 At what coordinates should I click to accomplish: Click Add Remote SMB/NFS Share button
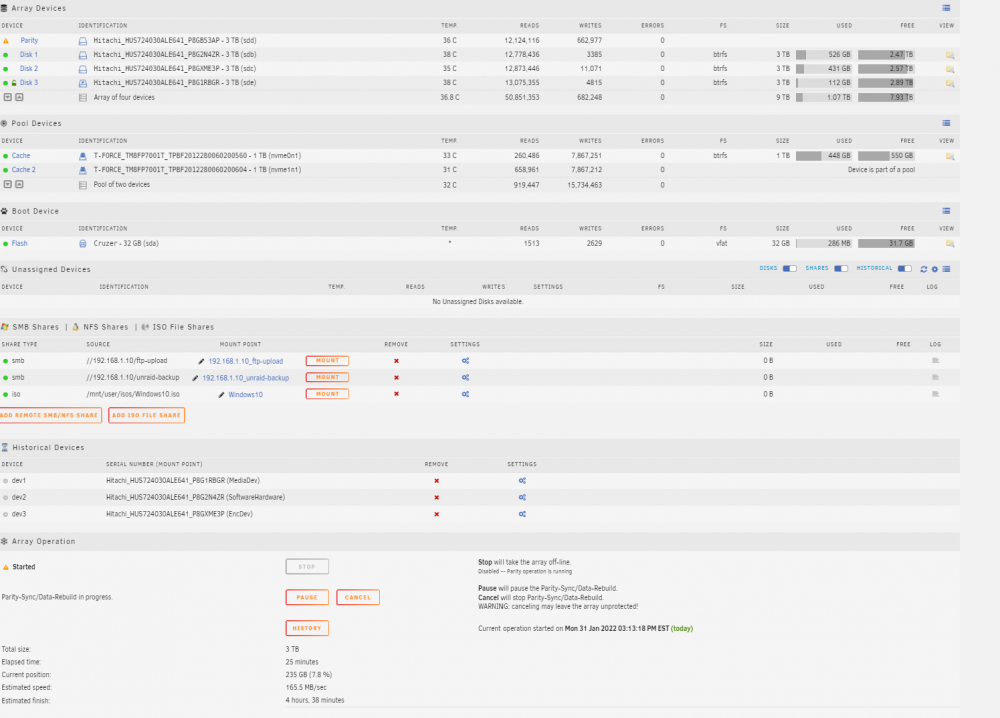pyautogui.click(x=50, y=416)
